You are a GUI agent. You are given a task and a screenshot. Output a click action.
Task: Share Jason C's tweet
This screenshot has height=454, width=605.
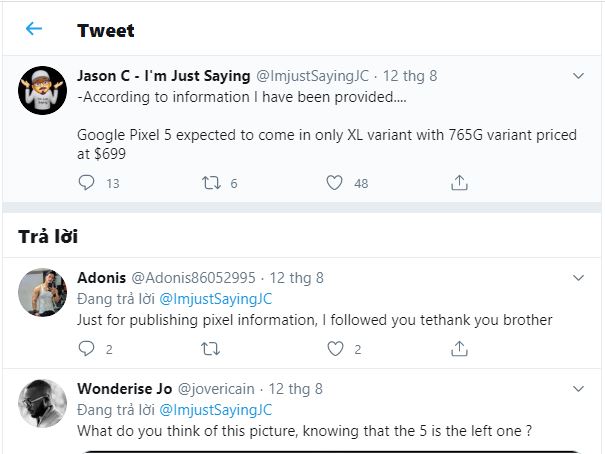click(459, 183)
